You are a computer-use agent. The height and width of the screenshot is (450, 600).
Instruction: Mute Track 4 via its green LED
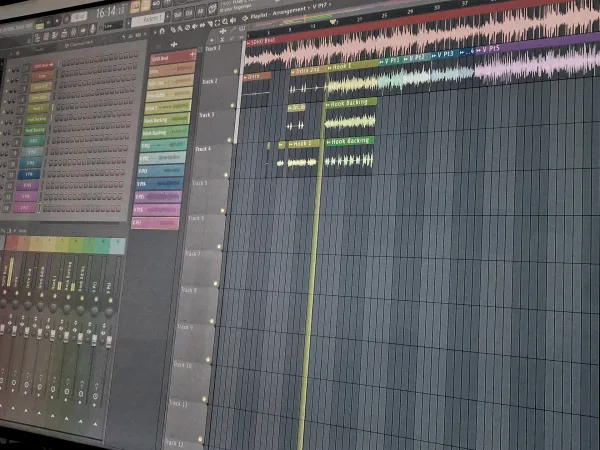pyautogui.click(x=226, y=175)
